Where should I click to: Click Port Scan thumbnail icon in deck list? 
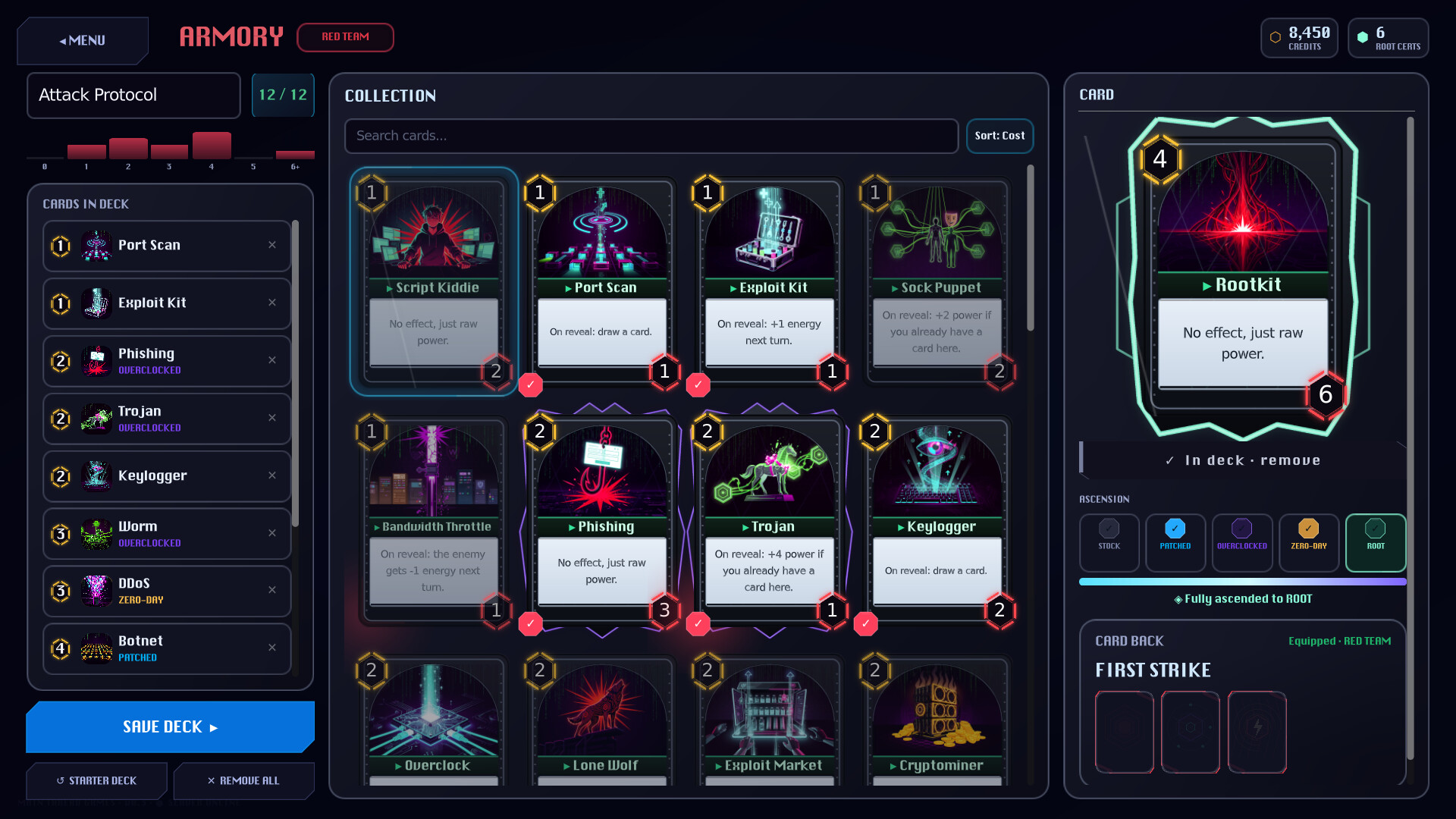pos(96,246)
